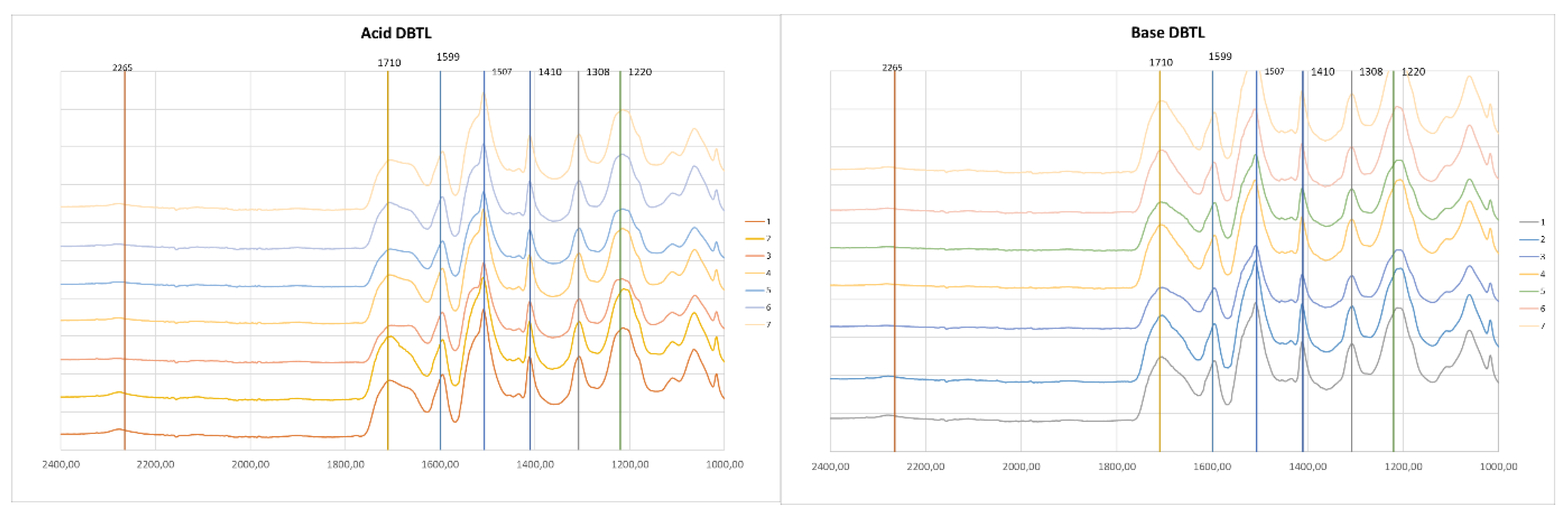Select the 1507 marker label in Base DBTL
Screen dimensions: 1568x516
[1275, 72]
